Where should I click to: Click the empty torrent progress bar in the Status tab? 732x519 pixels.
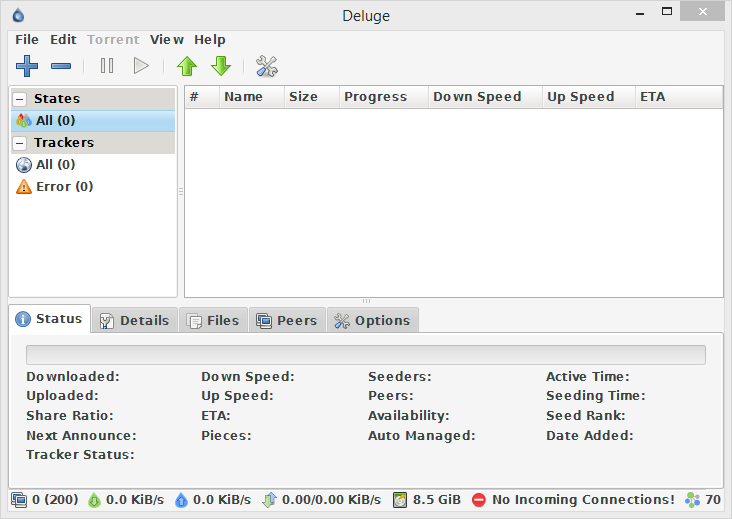[x=366, y=355]
